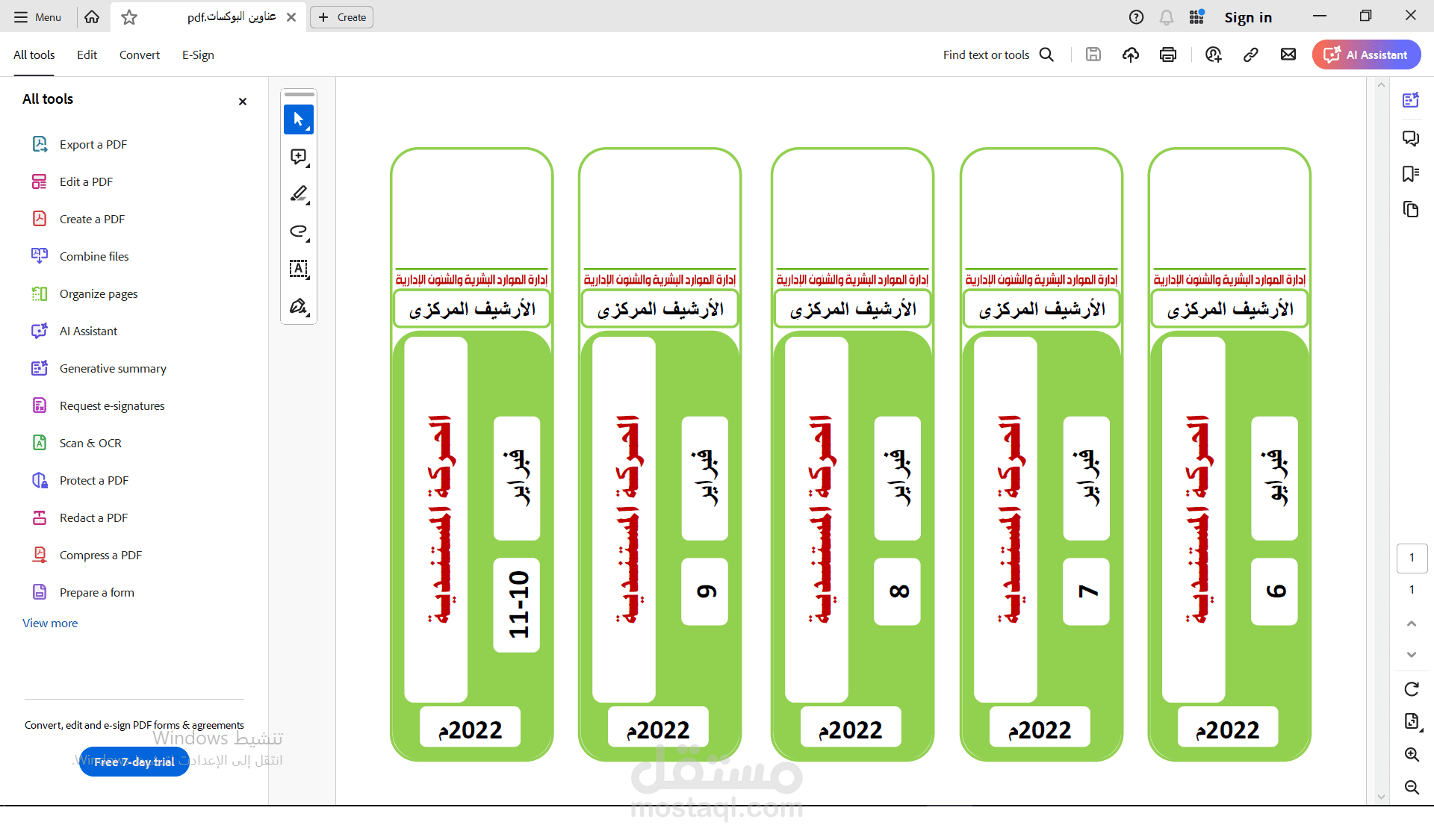Image resolution: width=1434 pixels, height=840 pixels.
Task: Go to the Home icon
Action: 92,17
